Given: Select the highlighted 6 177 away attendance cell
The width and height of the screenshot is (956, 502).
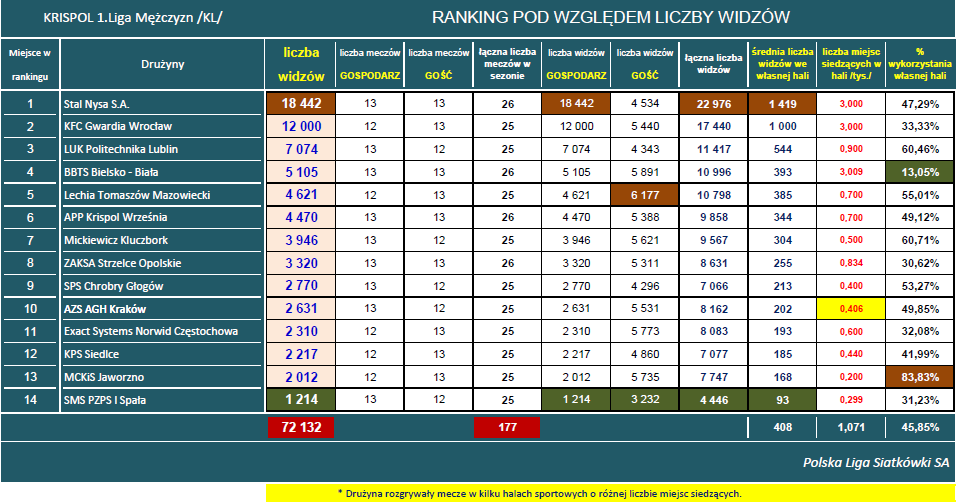Looking at the screenshot, I should pyautogui.click(x=645, y=195).
